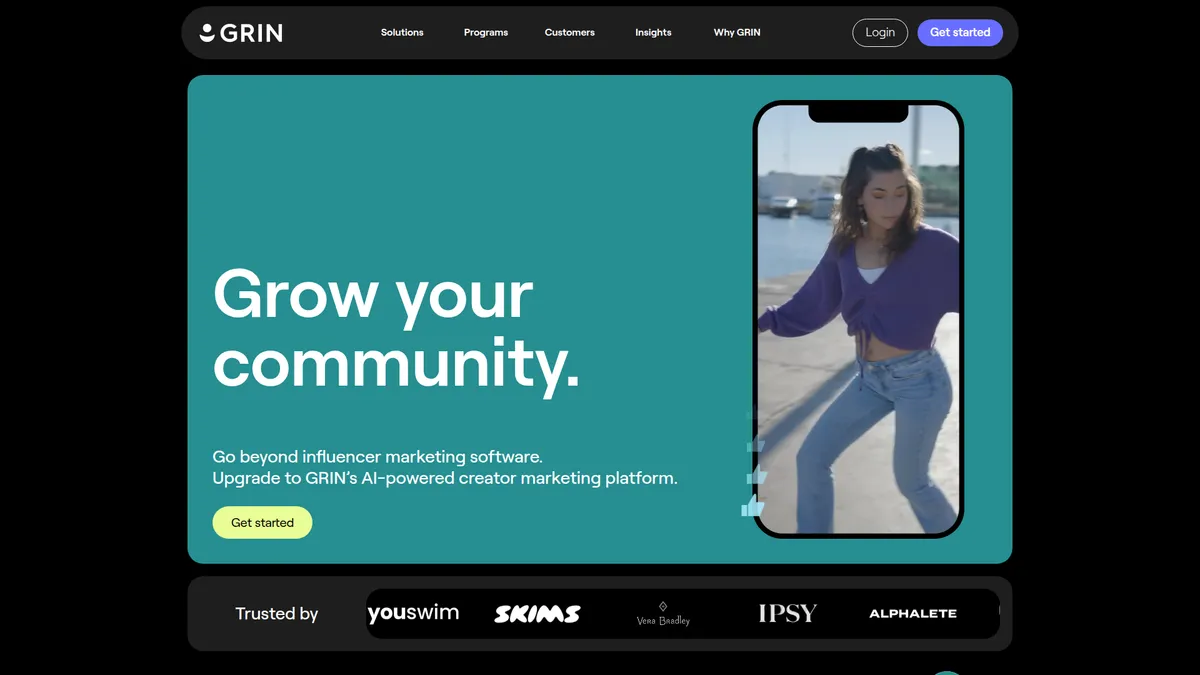Image resolution: width=1200 pixels, height=675 pixels.
Task: Click the yellow Get started hero button
Action: (x=262, y=523)
